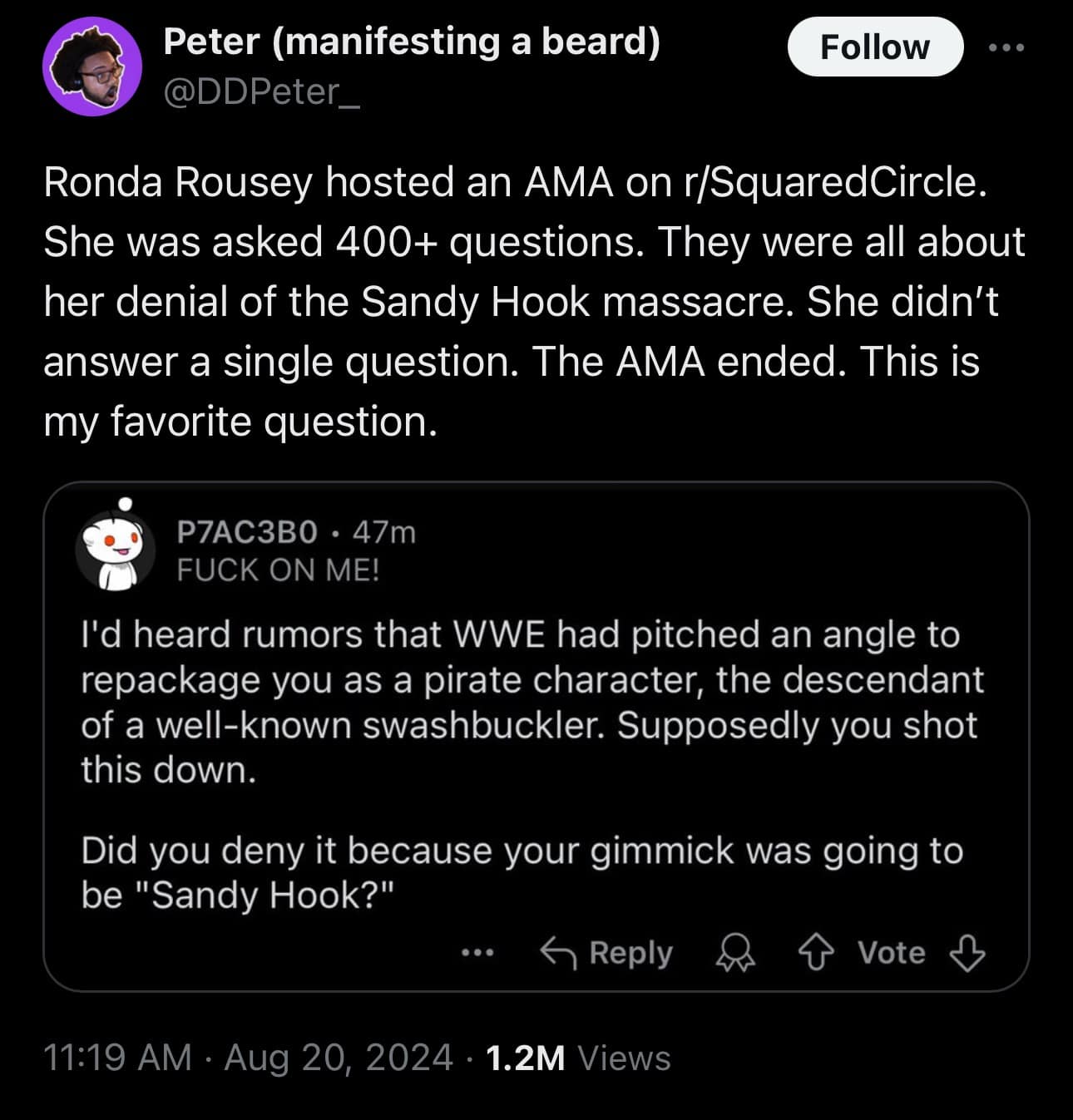This screenshot has width=1073, height=1120.
Task: Click the "47m" comment age
Action: pyautogui.click(x=383, y=531)
